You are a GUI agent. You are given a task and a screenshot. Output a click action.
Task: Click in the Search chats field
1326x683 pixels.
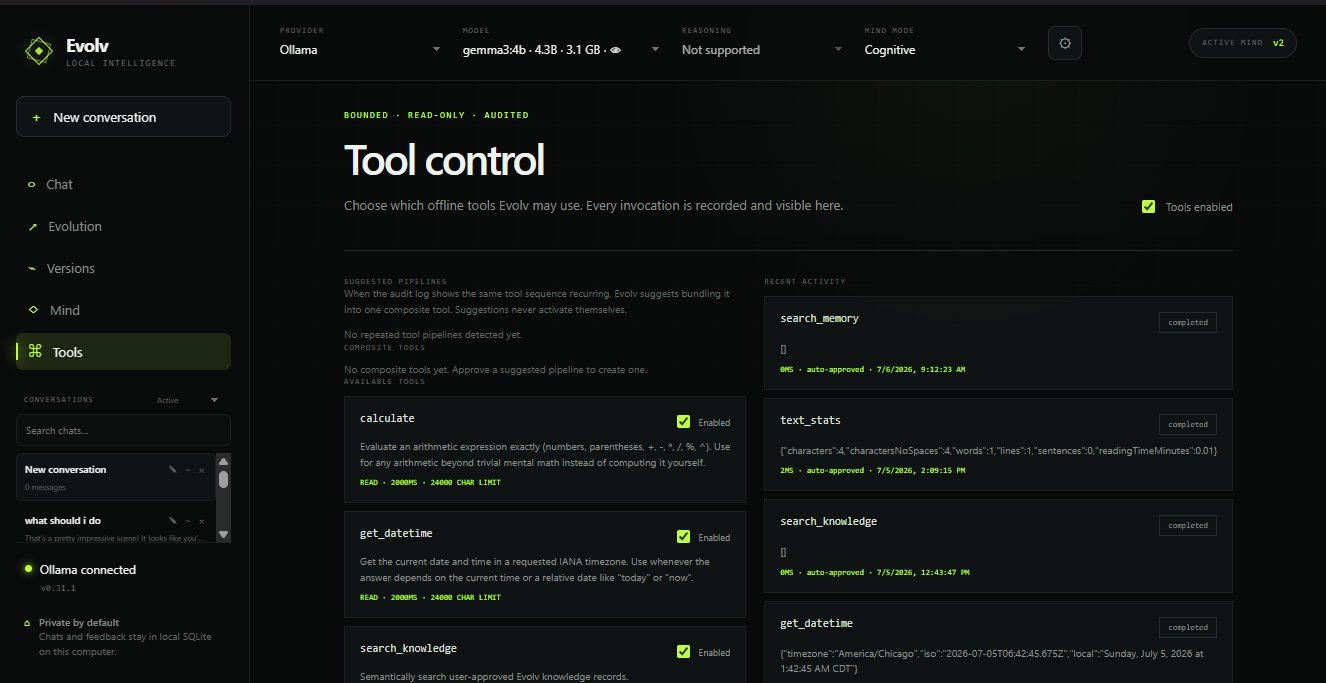(123, 430)
